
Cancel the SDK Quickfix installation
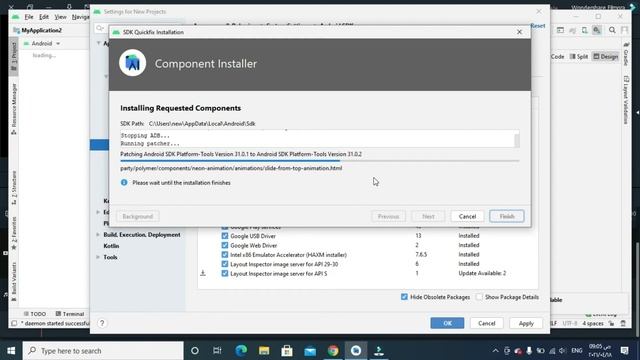(x=467, y=216)
